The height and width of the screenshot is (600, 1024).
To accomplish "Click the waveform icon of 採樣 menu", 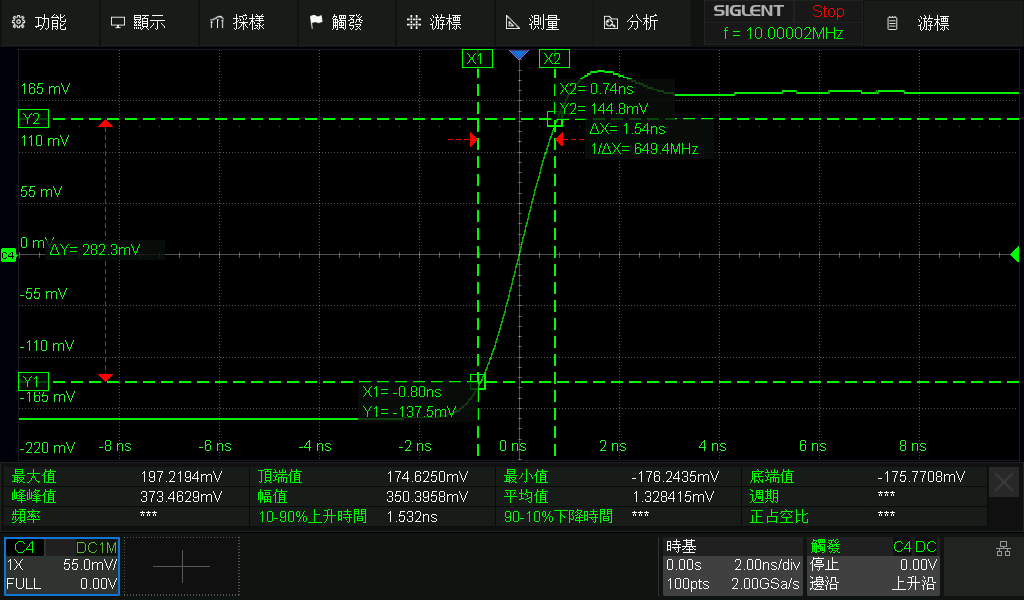I will pos(217,23).
